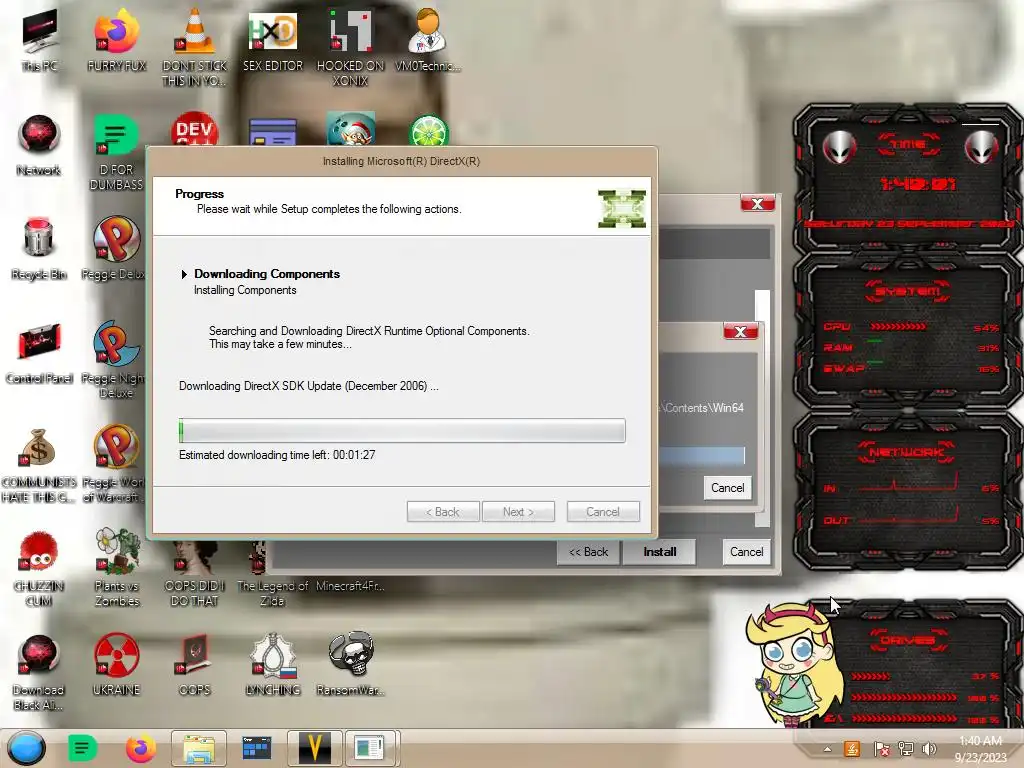Click the Next > button in DirectX setup
The height and width of the screenshot is (768, 1024).
click(x=519, y=511)
